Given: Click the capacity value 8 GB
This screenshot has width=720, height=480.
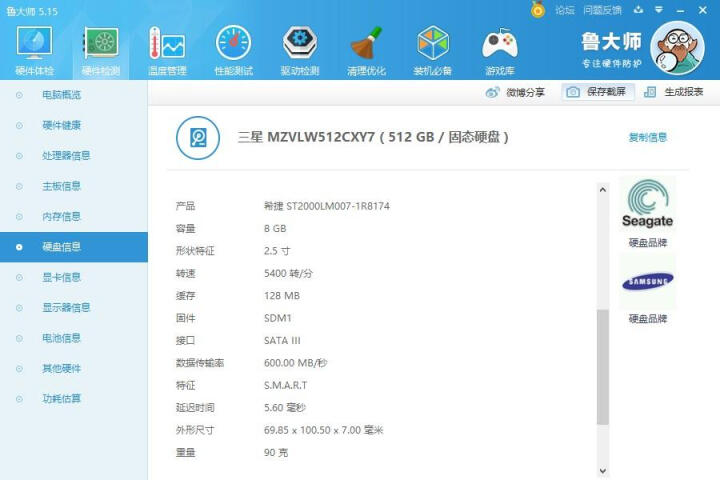Looking at the screenshot, I should click(x=275, y=228).
